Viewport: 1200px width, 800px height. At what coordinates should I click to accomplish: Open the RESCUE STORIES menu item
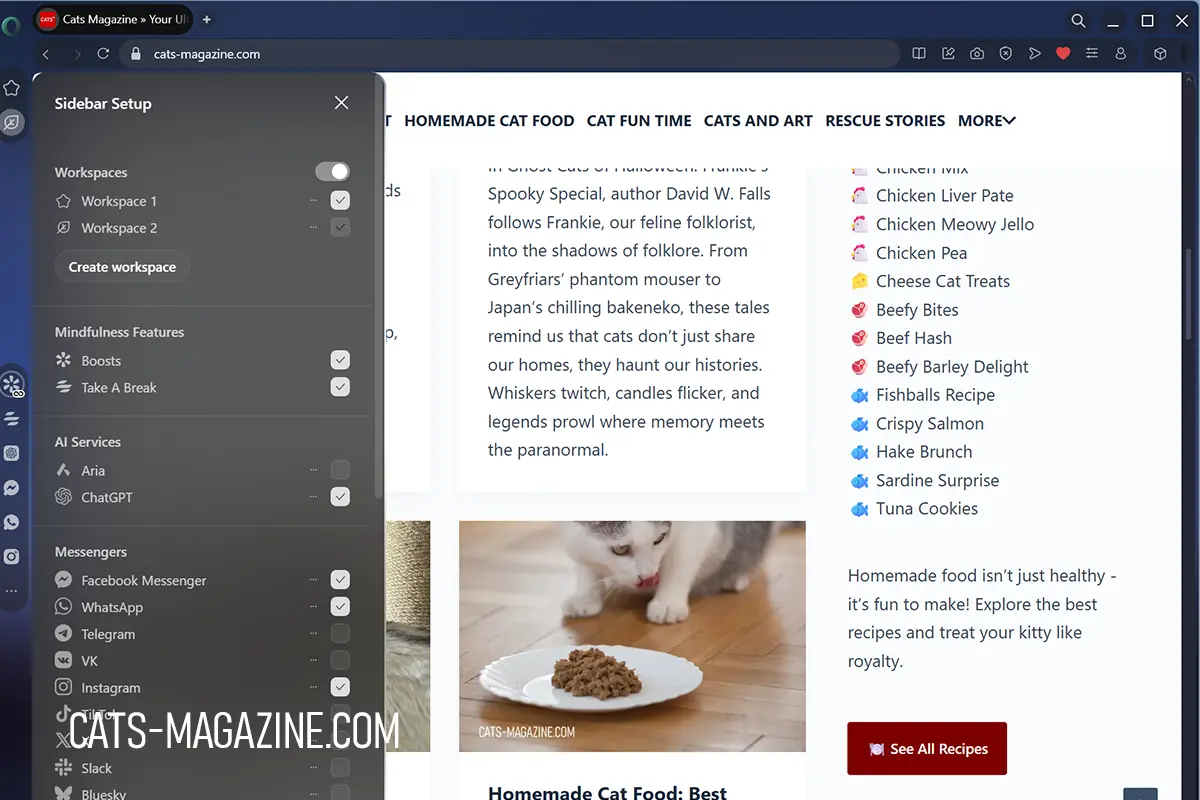click(x=885, y=121)
